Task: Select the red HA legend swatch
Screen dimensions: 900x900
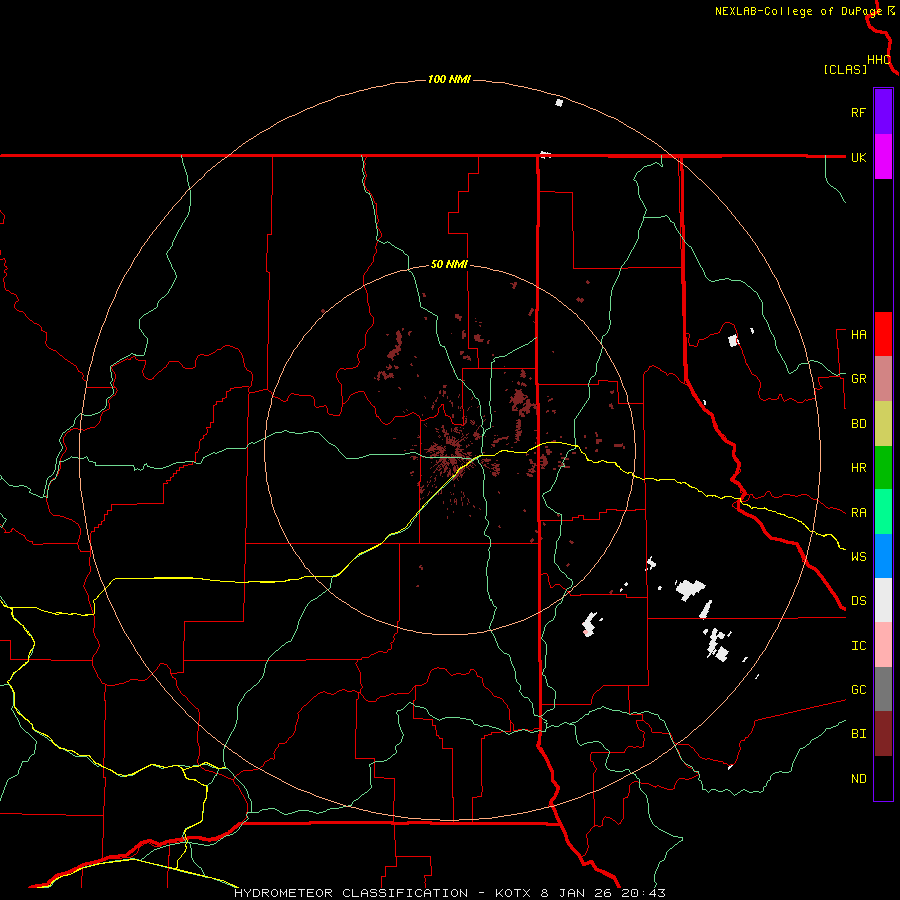Action: [883, 334]
